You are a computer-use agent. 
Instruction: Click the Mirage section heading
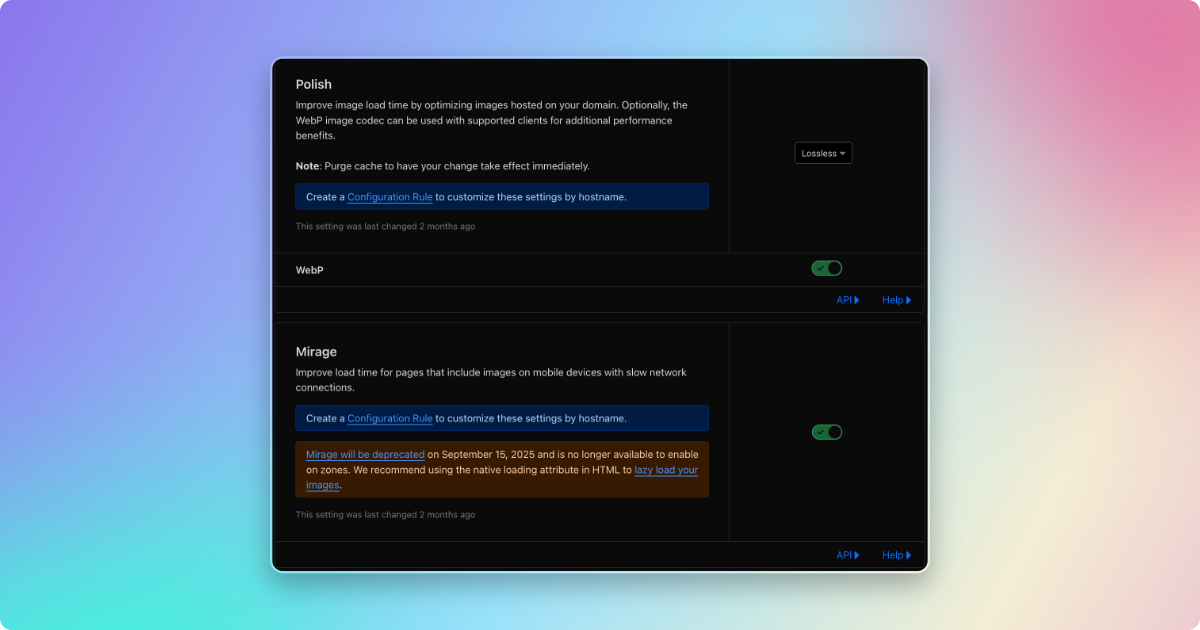tap(316, 352)
